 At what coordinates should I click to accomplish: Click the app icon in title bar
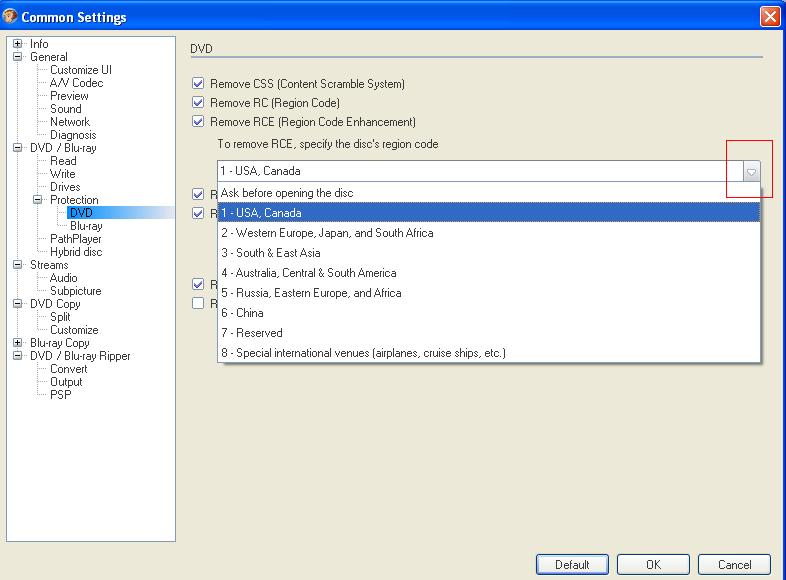pos(11,17)
